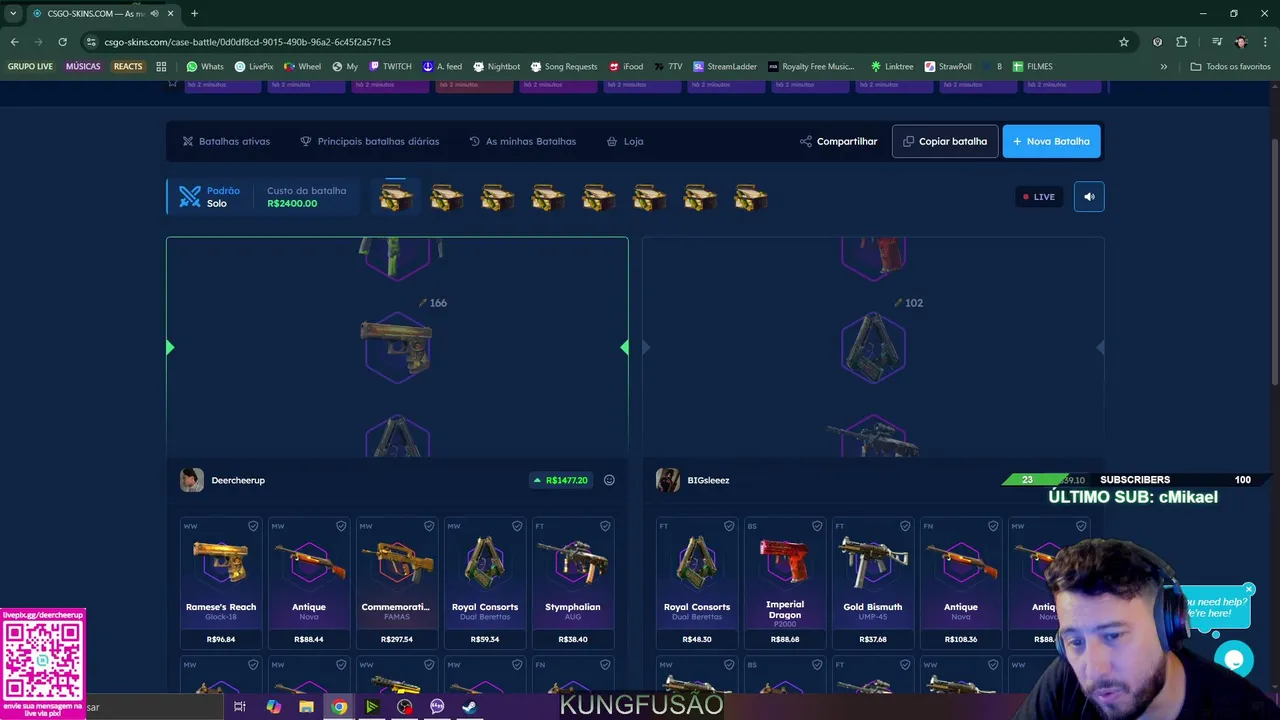Open File Explorer from the taskbar
The height and width of the screenshot is (720, 1280).
[x=307, y=707]
